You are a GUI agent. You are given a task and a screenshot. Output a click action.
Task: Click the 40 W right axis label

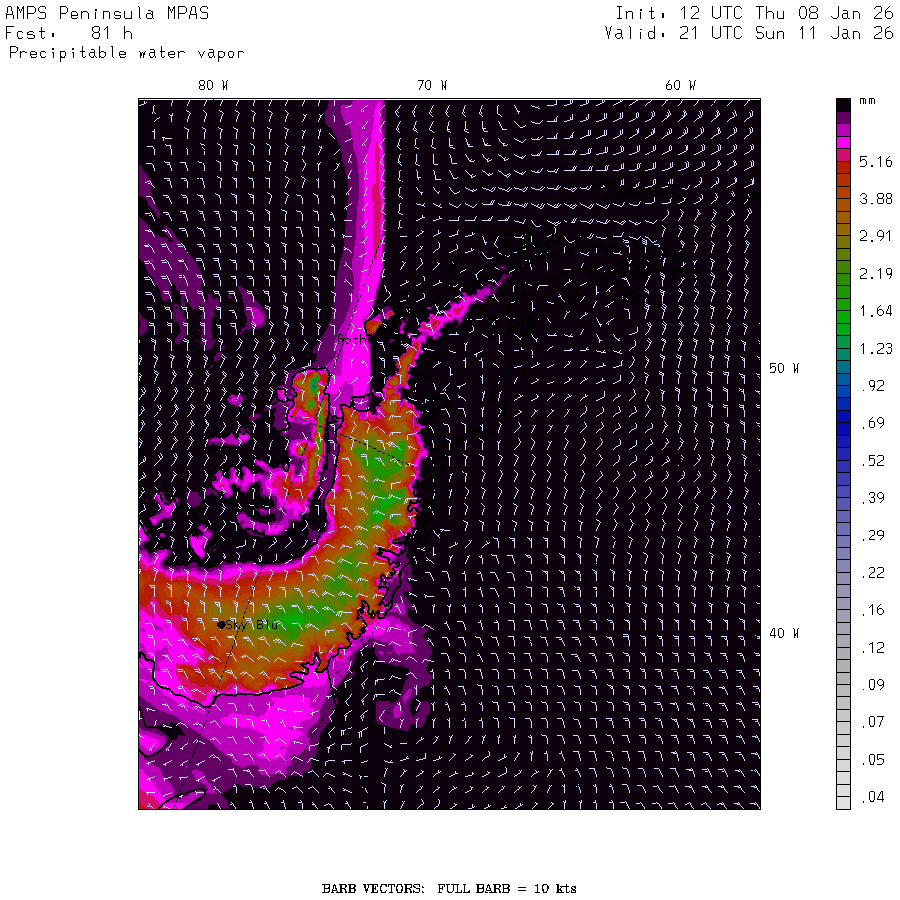coord(783,633)
